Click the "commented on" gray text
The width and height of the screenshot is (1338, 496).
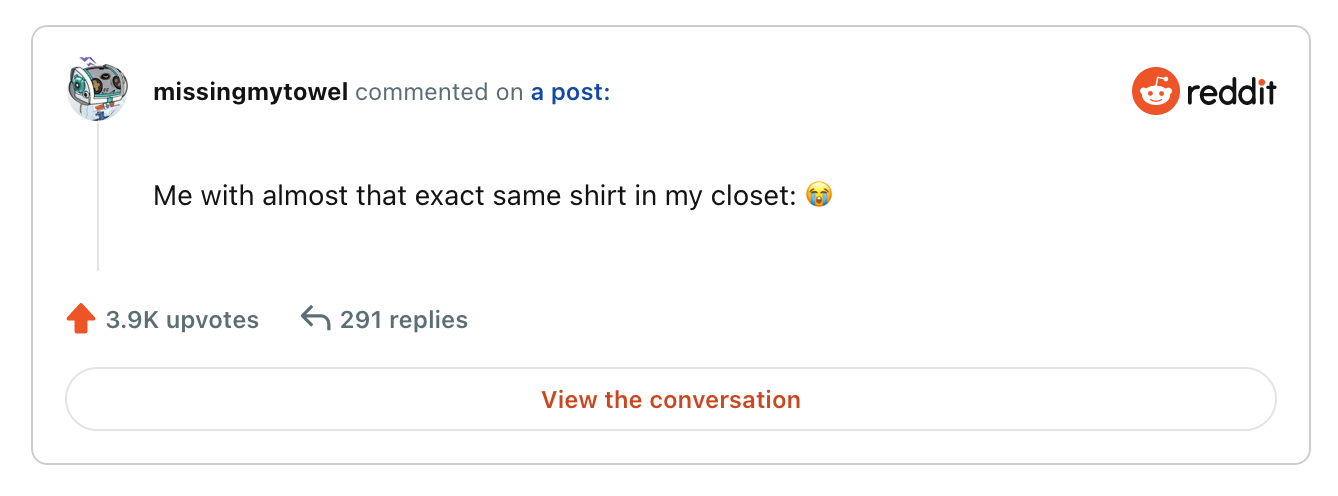[439, 93]
